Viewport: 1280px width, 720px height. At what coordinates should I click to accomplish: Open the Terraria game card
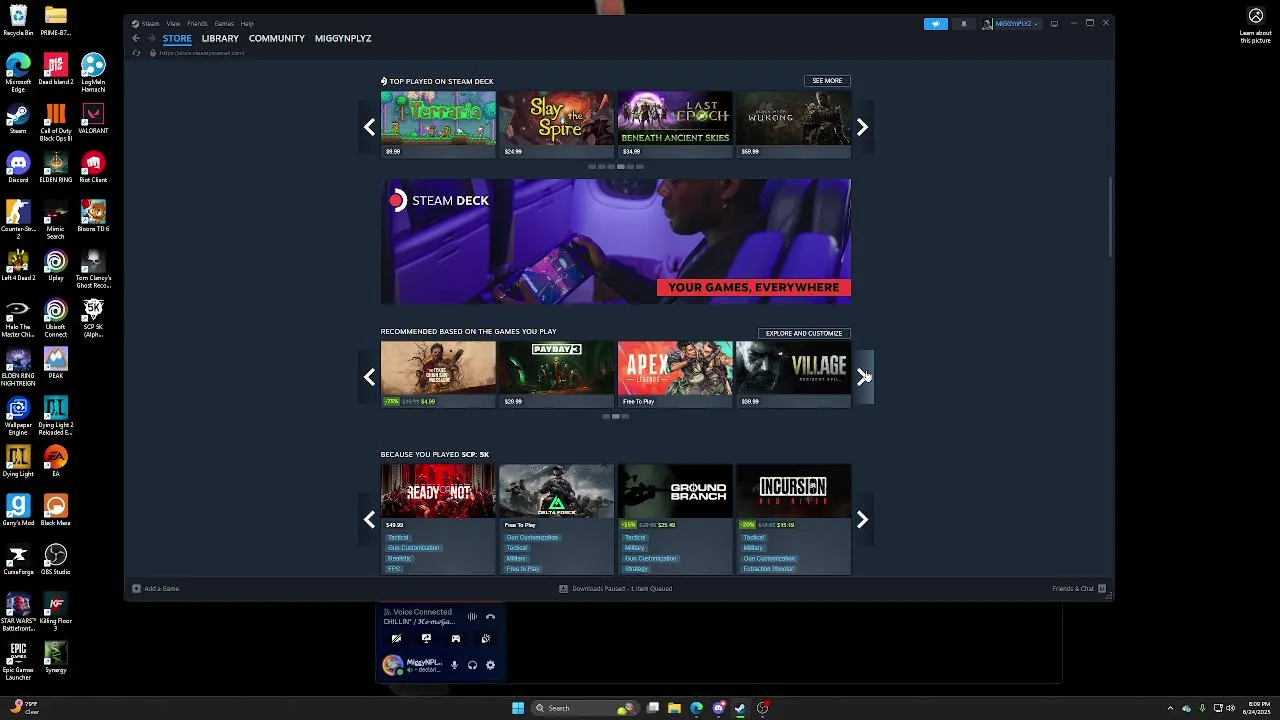[438, 124]
